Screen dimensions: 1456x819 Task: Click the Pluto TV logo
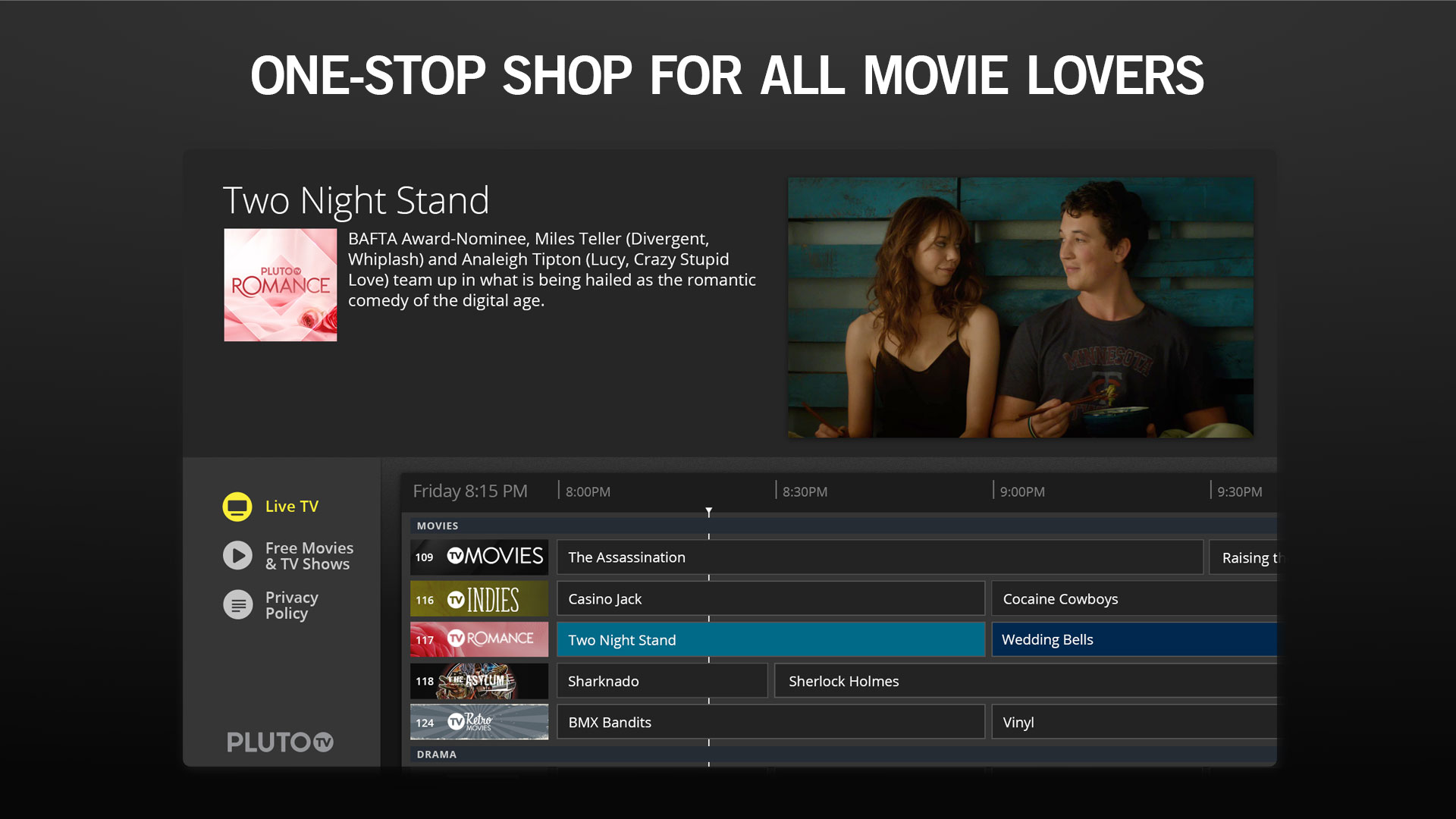tap(280, 742)
